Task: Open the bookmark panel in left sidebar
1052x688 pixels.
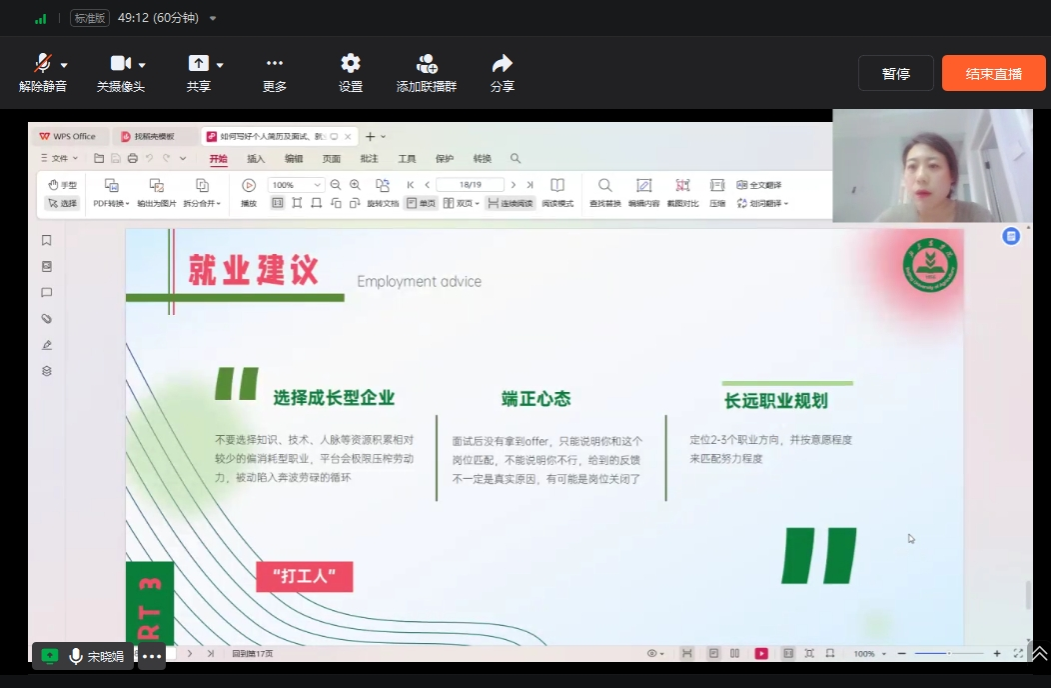Action: click(46, 241)
